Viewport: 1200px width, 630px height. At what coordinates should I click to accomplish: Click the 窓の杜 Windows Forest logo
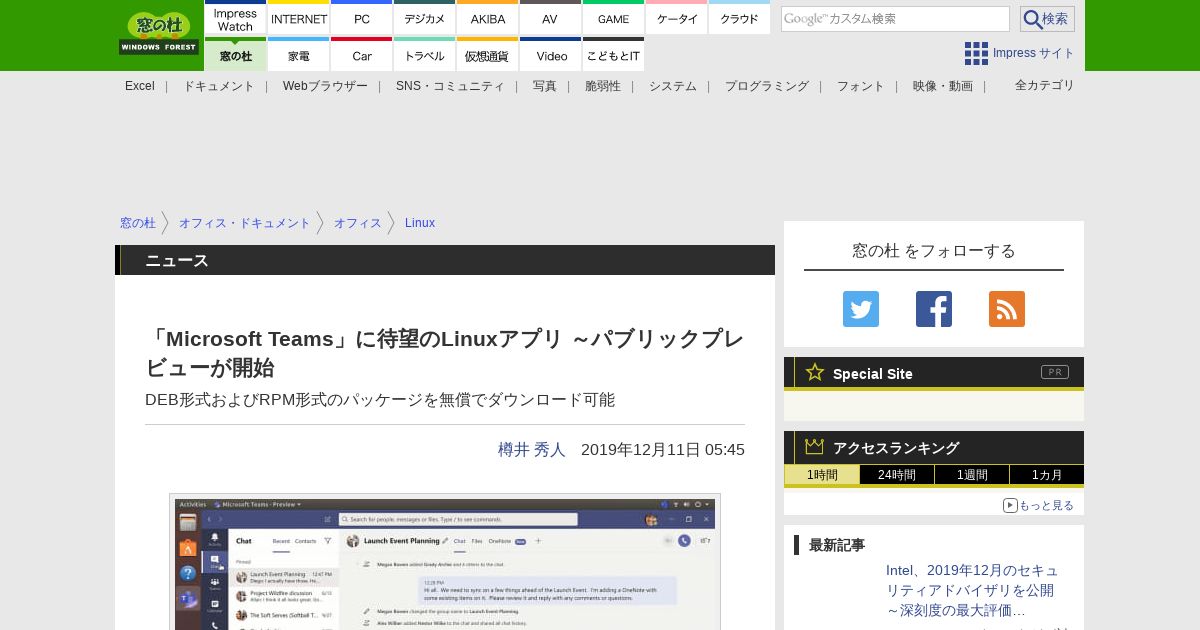click(159, 33)
